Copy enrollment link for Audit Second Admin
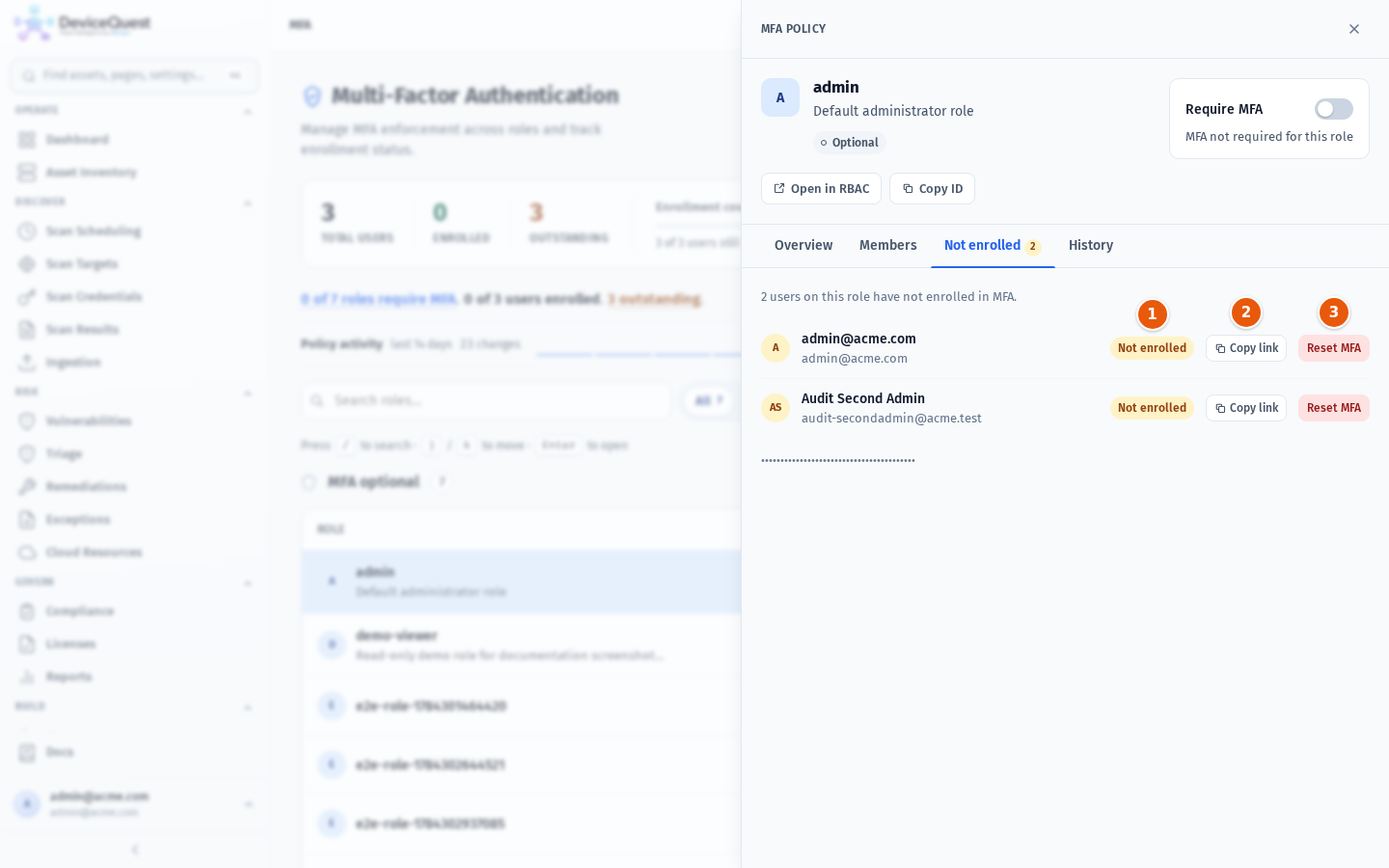Screen dimensions: 1389x868 pos(1246,408)
